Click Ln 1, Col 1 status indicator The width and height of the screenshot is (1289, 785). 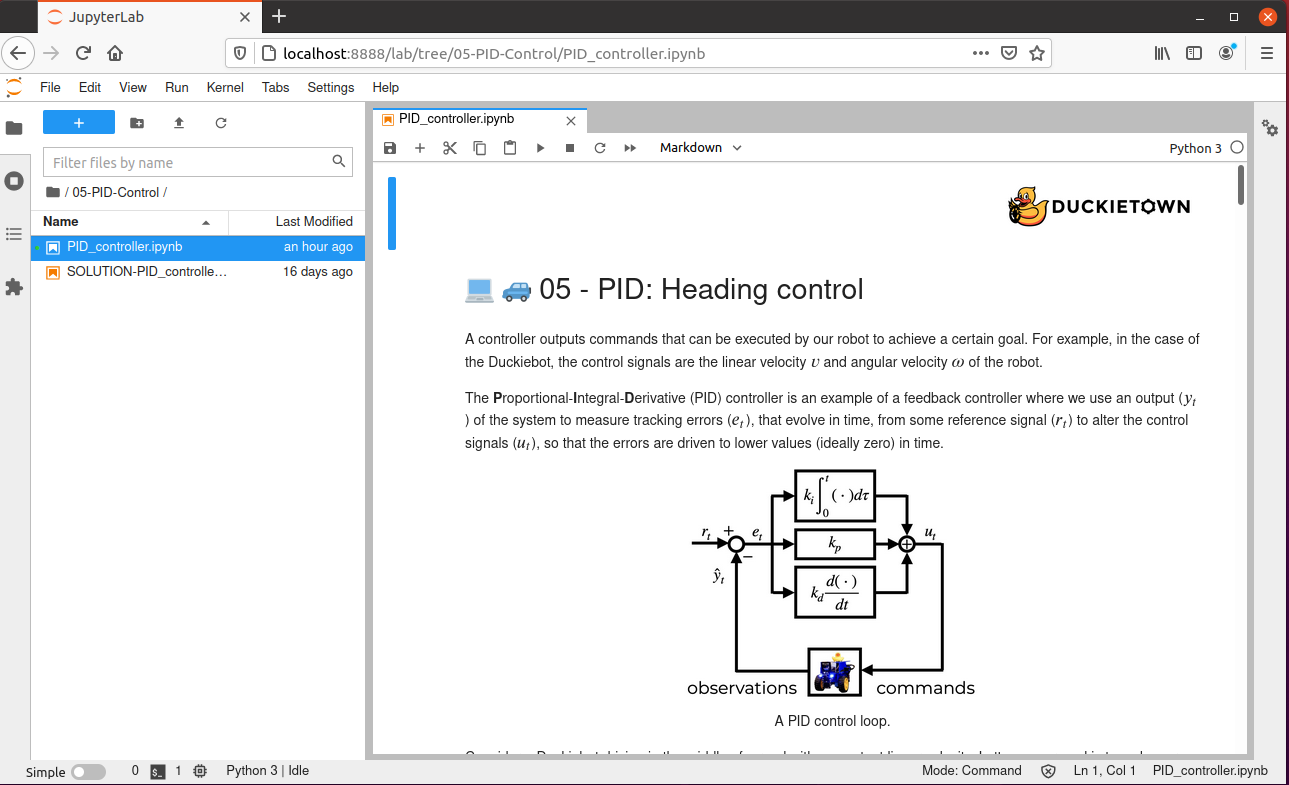point(1105,771)
